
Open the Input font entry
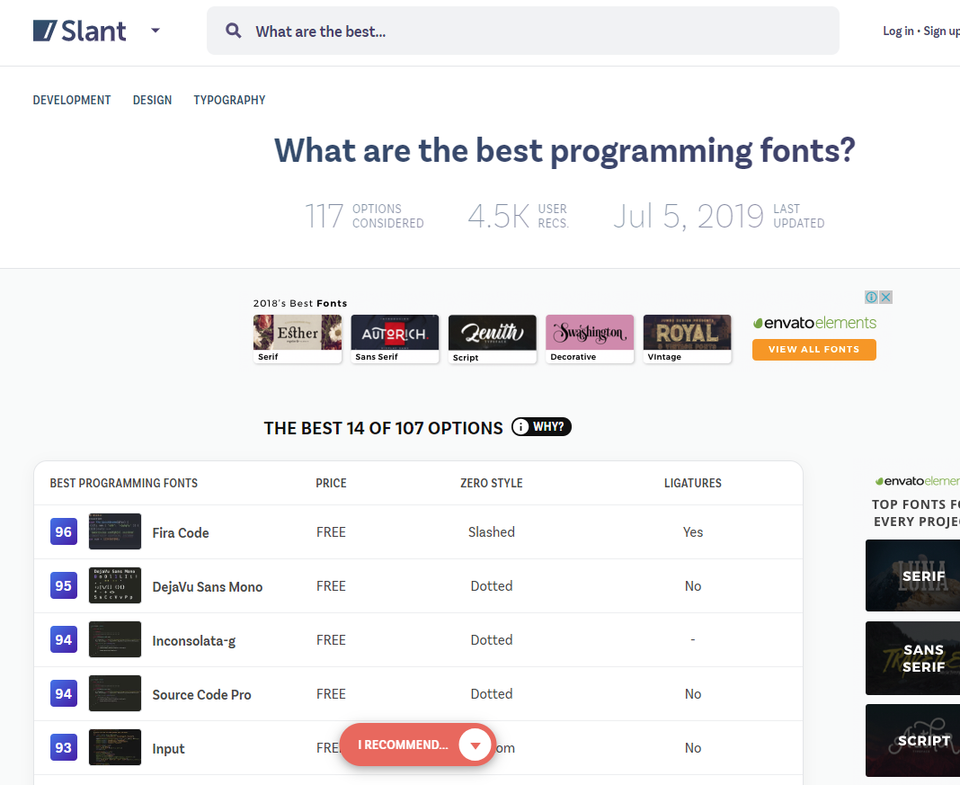[x=168, y=748]
